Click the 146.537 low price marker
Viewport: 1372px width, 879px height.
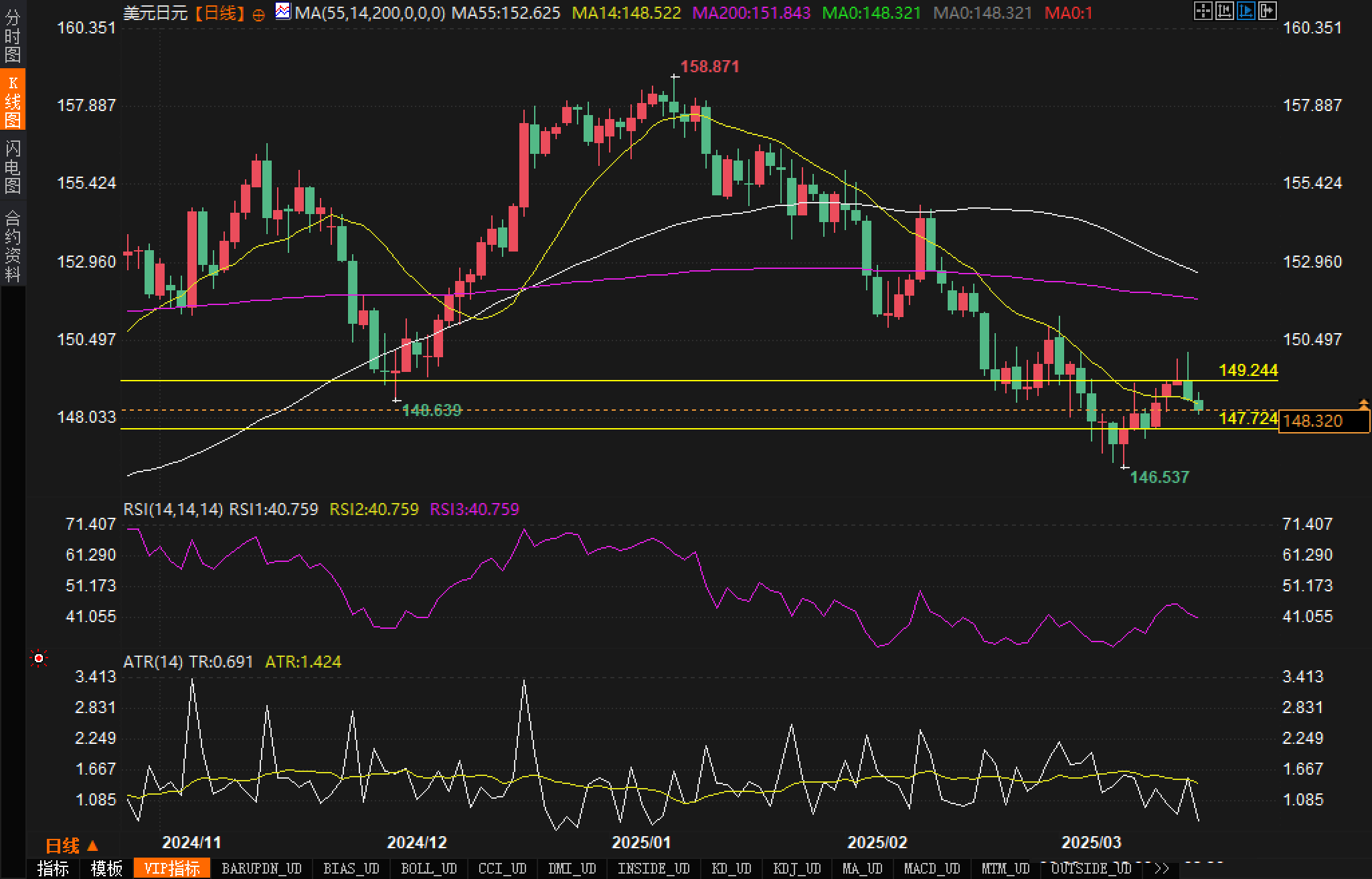click(1160, 477)
